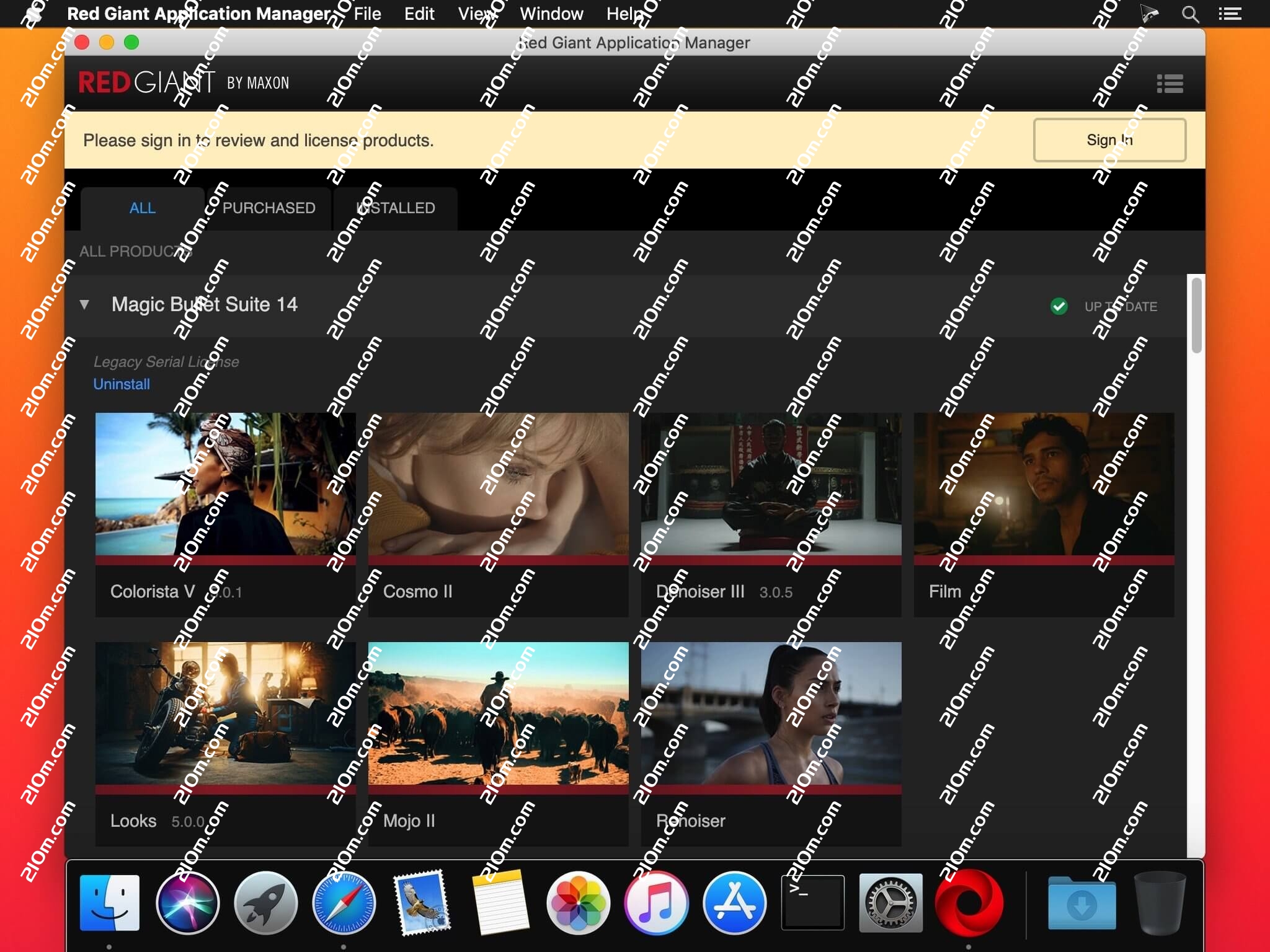
Task: Open the File menu
Action: coord(367,14)
